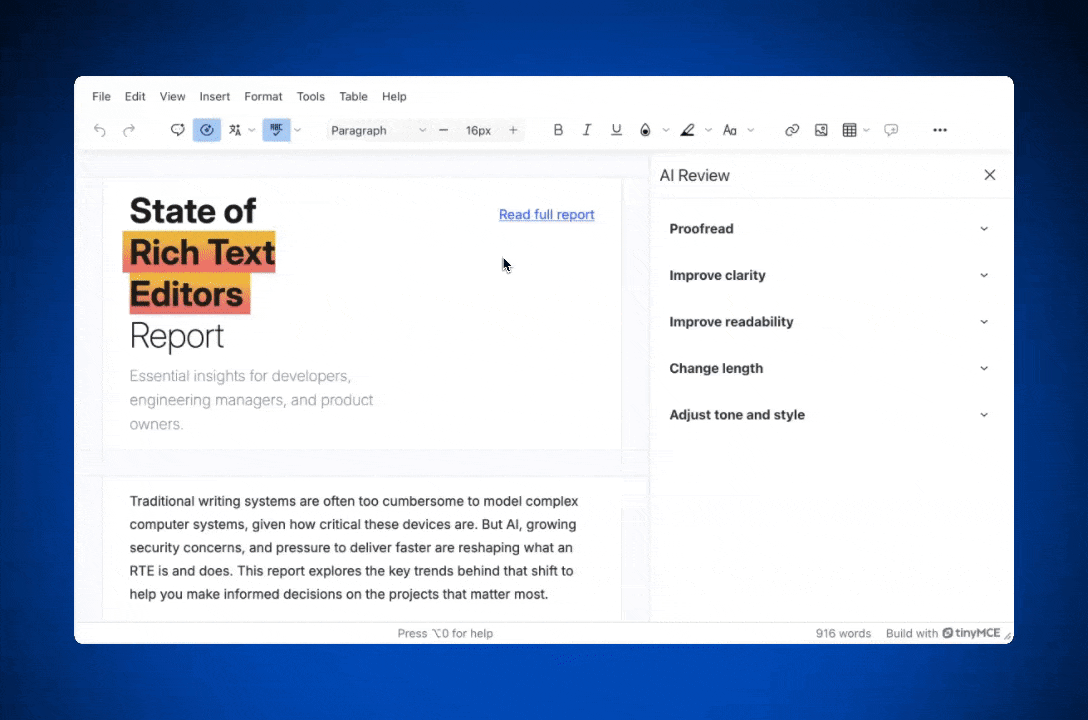
Task: Open the text color picker dropdown
Action: click(666, 130)
